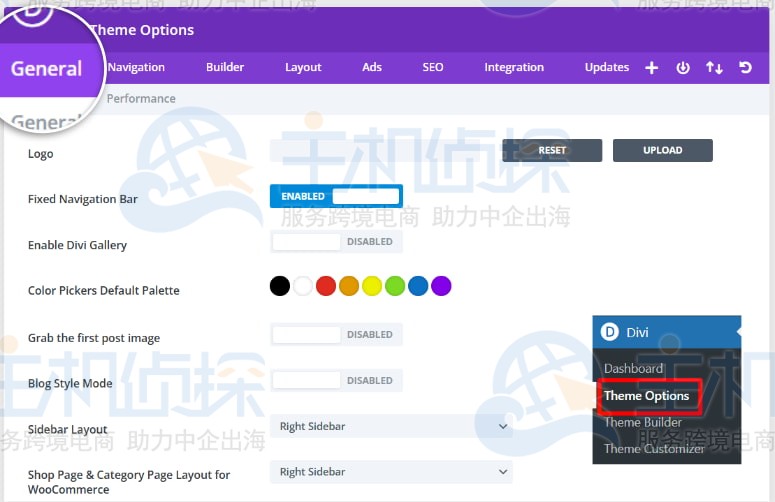Enable Blog Style Mode toggle
Screen dimensions: 775x502
pos(336,380)
